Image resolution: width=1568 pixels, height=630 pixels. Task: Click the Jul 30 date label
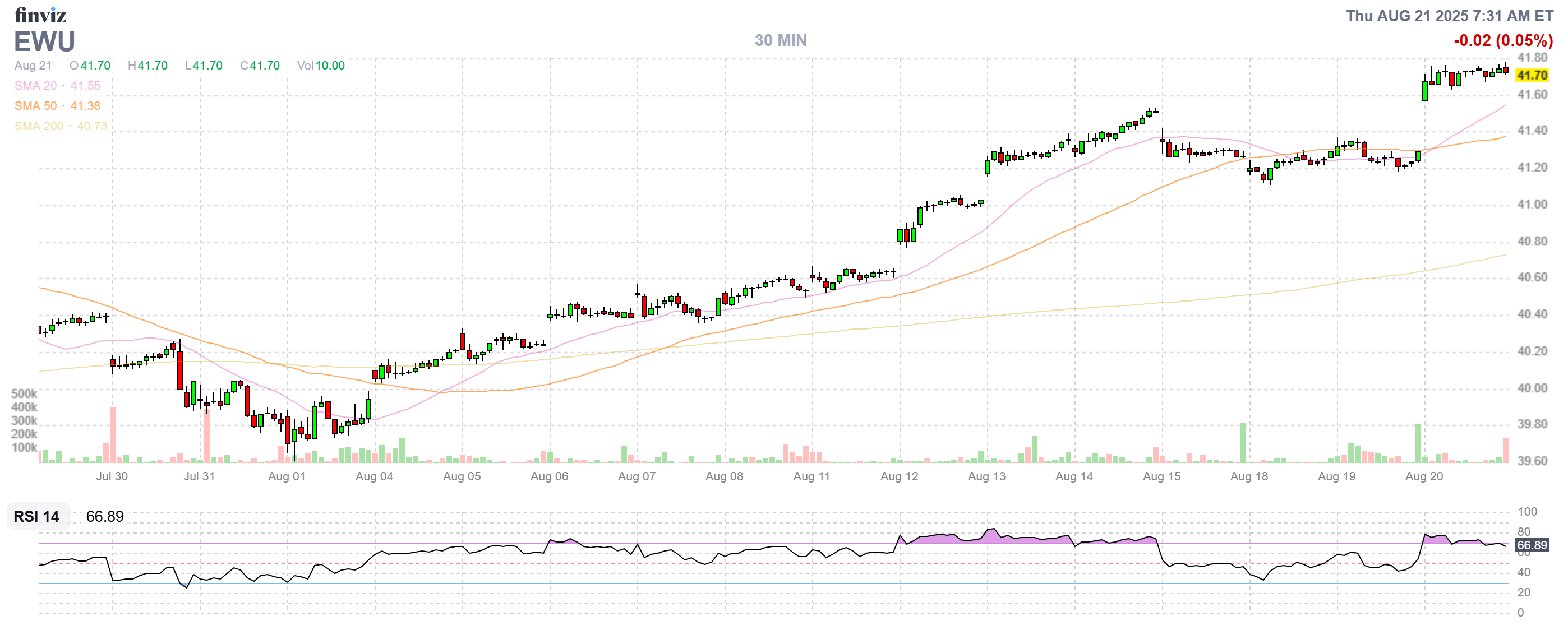112,476
